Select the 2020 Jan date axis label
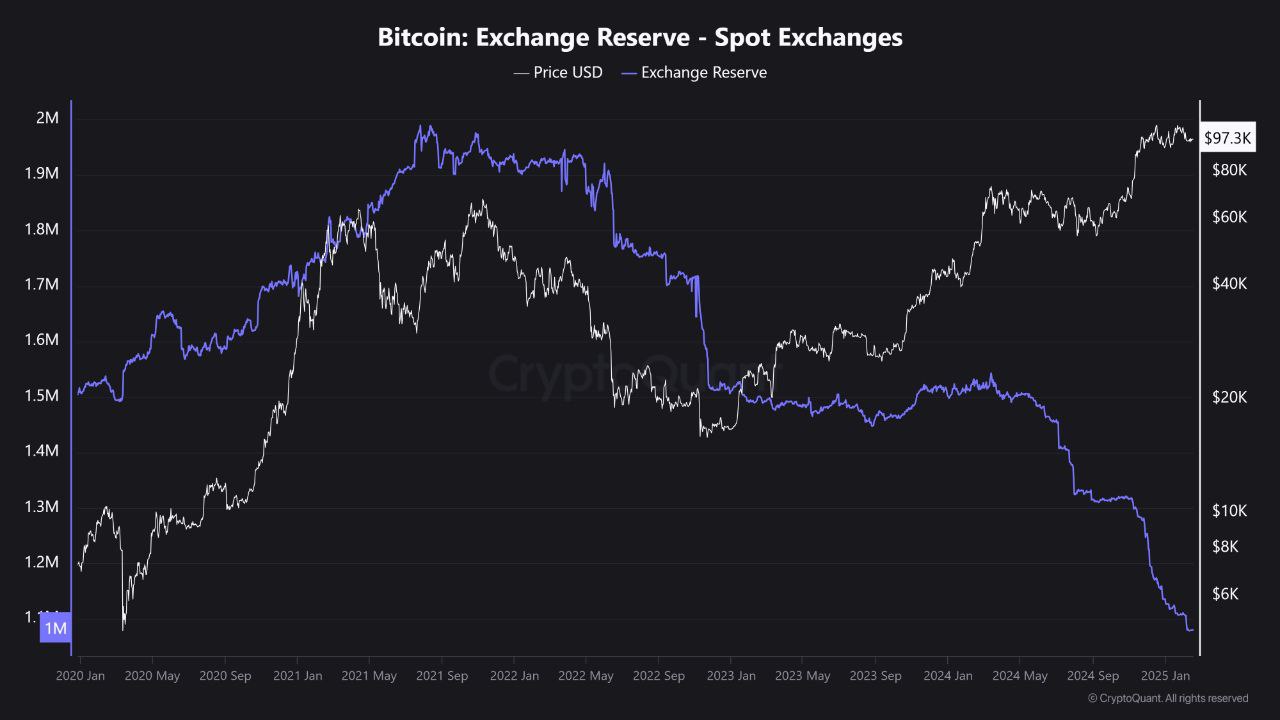The width and height of the screenshot is (1280, 720). point(80,676)
